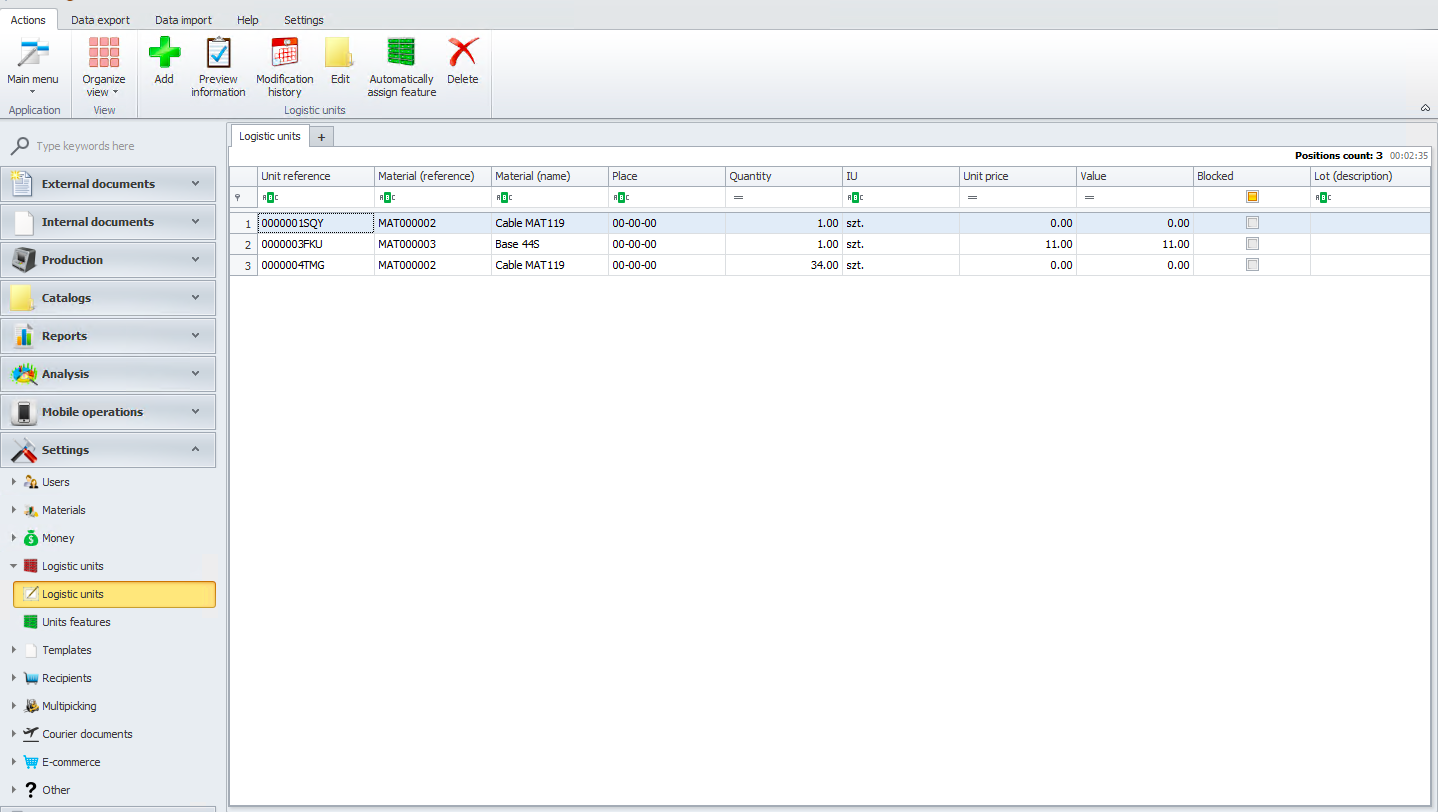Image resolution: width=1438 pixels, height=812 pixels.
Task: Expand the External documents section chevron
Action: click(x=196, y=184)
